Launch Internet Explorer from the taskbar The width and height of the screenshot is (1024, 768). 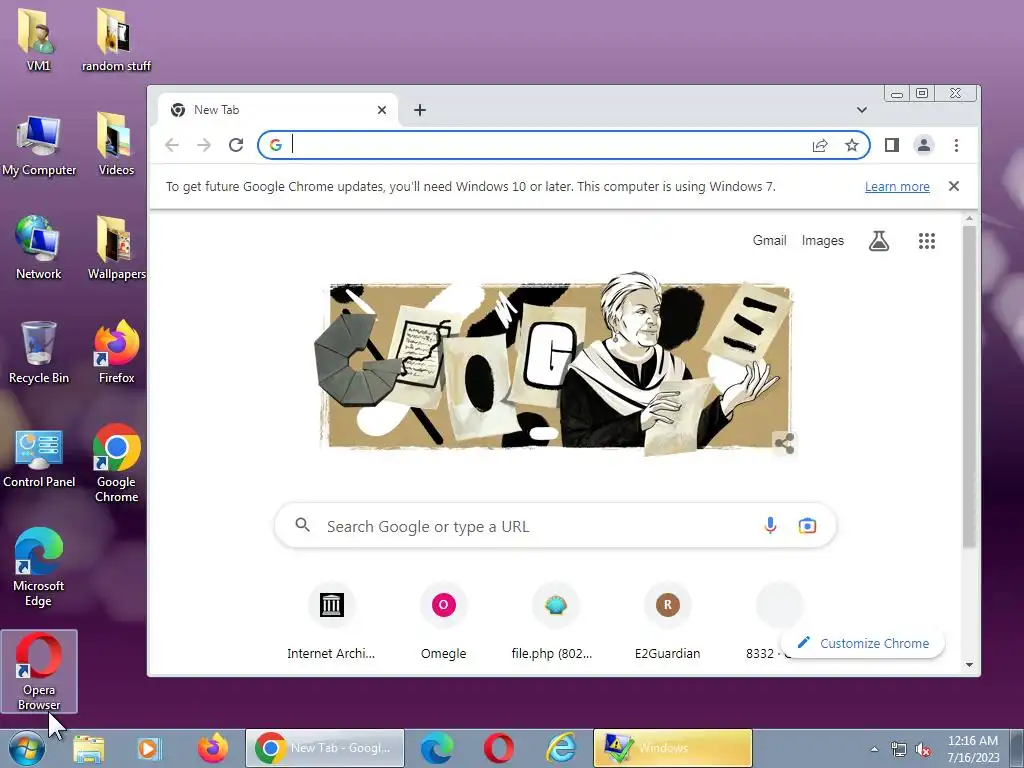click(561, 748)
